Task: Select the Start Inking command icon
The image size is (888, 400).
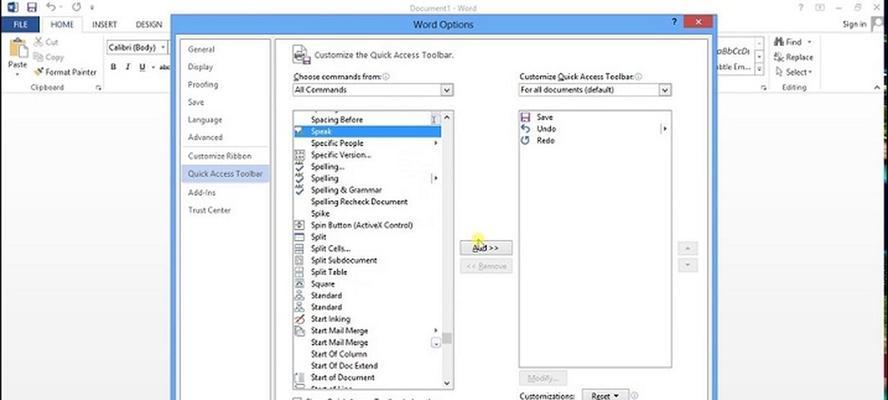Action: point(299,319)
